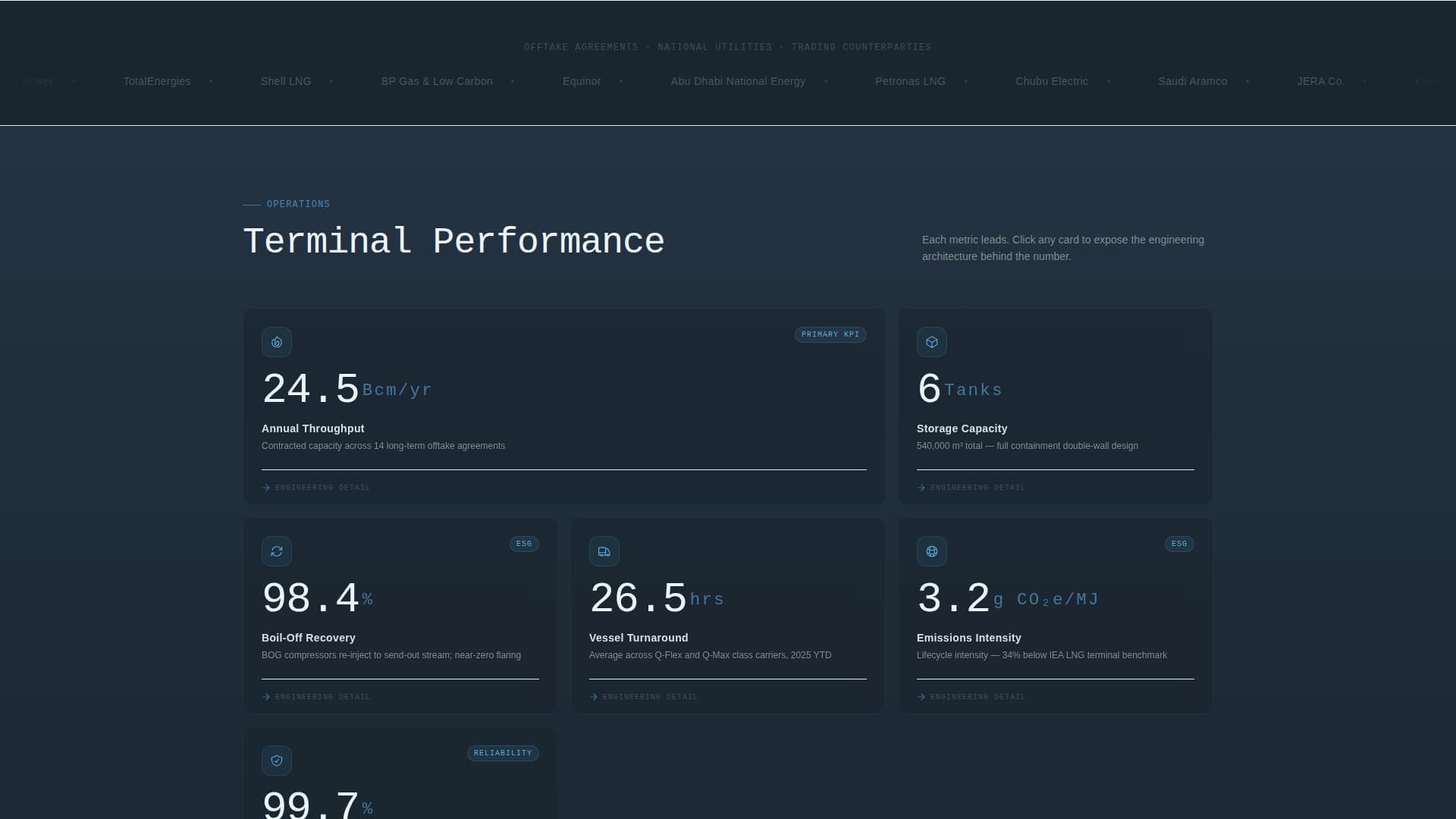The height and width of the screenshot is (819, 1456).
Task: Click the arrow icon beside Vessel Turnaround's Engineering Detail
Action: point(594,696)
